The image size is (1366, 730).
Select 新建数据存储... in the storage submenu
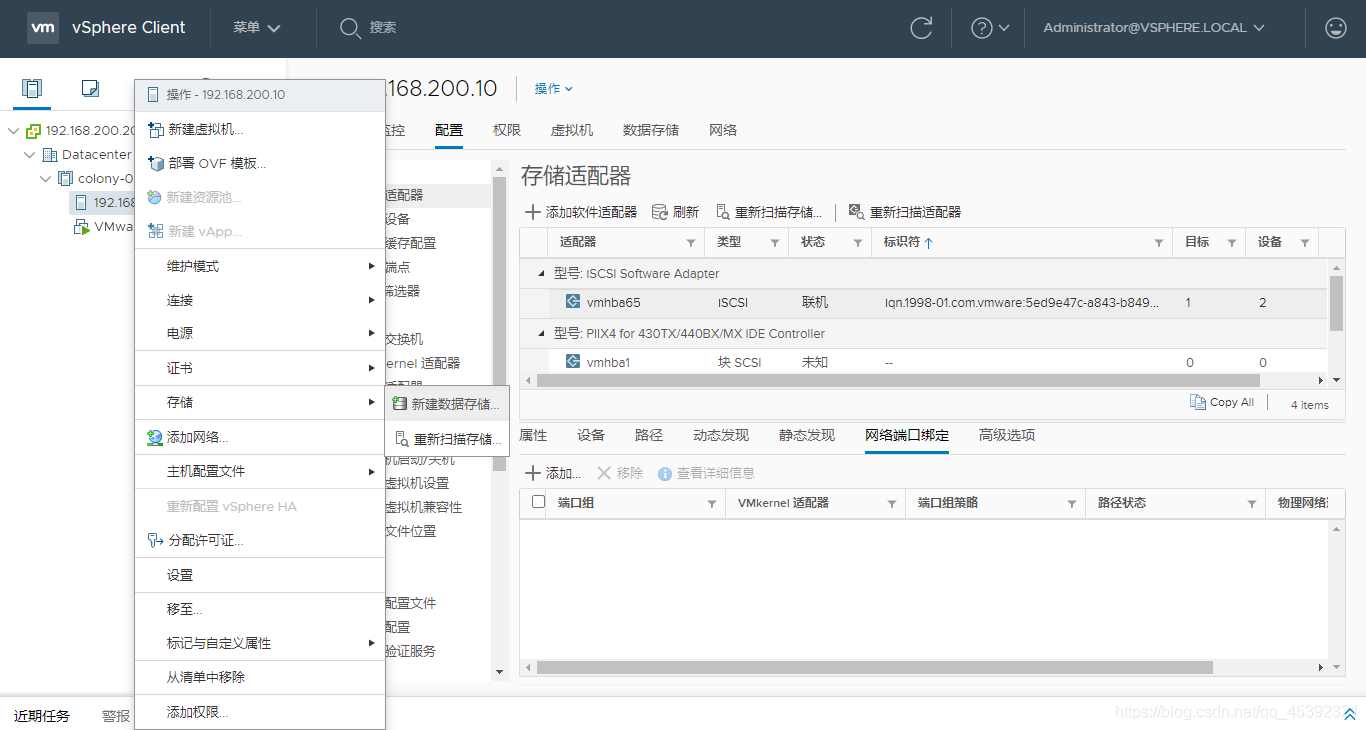click(x=447, y=404)
